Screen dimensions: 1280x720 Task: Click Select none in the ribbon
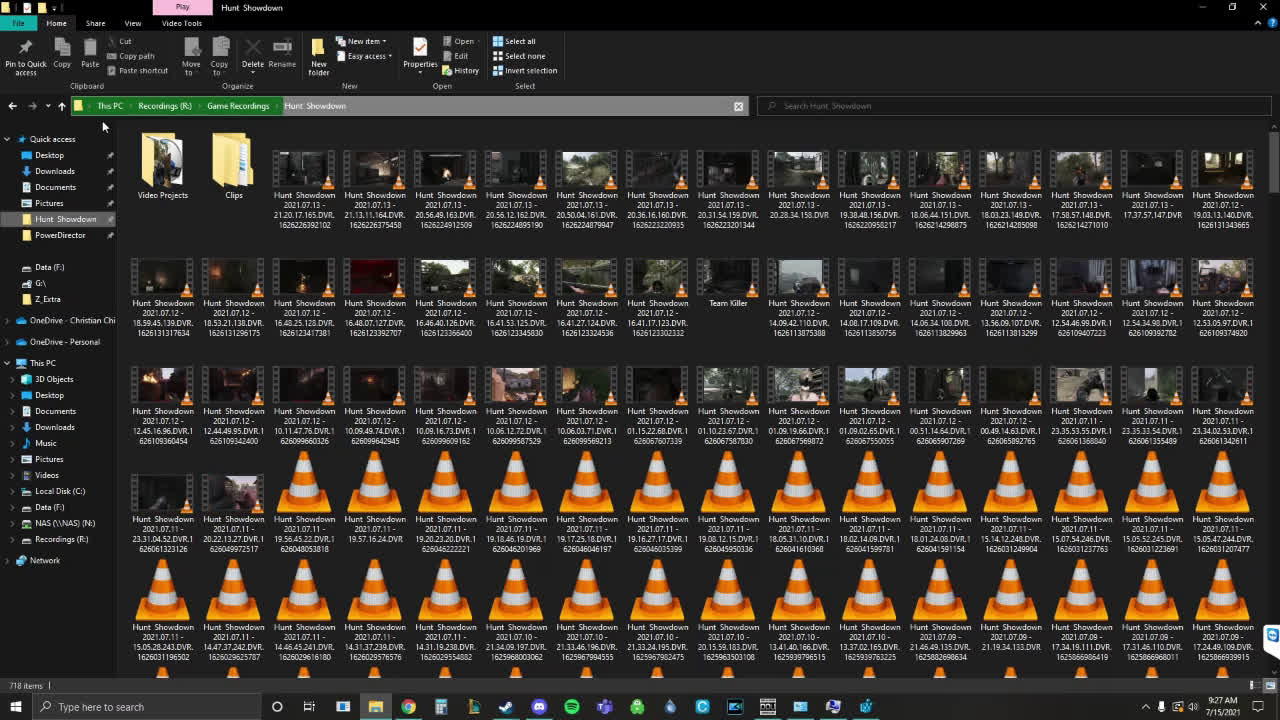[518, 56]
